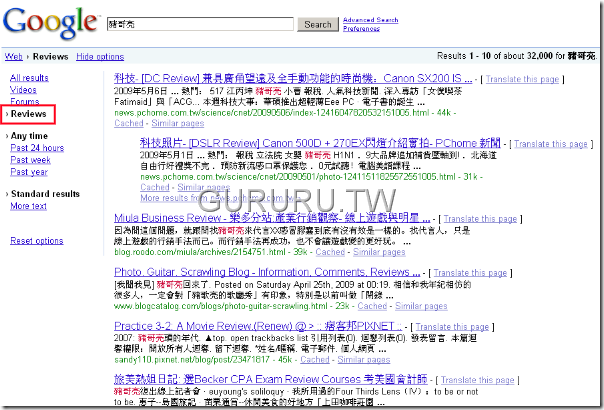Translate the Practice 3-2 Movie Review page
Screen dimensions: 604x410
click(452, 327)
